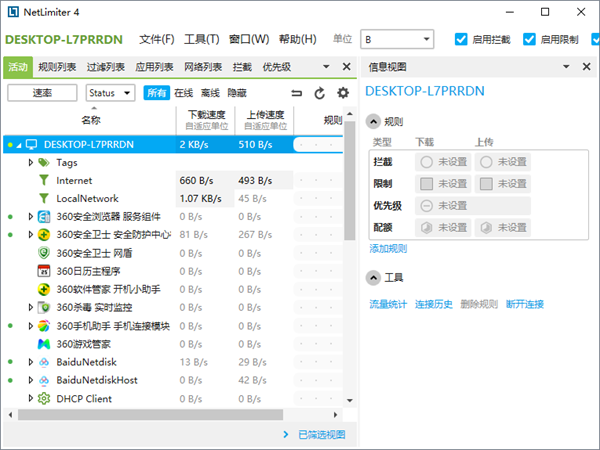
Task: Click the 速率 input field
Action: coord(42,93)
